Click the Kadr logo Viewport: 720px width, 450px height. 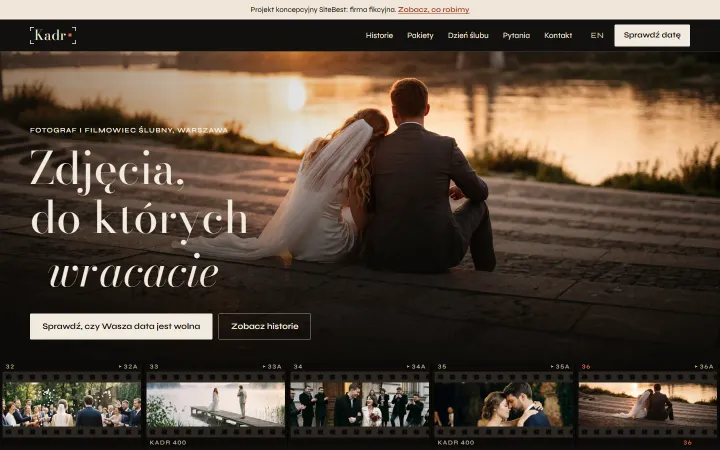(53, 35)
